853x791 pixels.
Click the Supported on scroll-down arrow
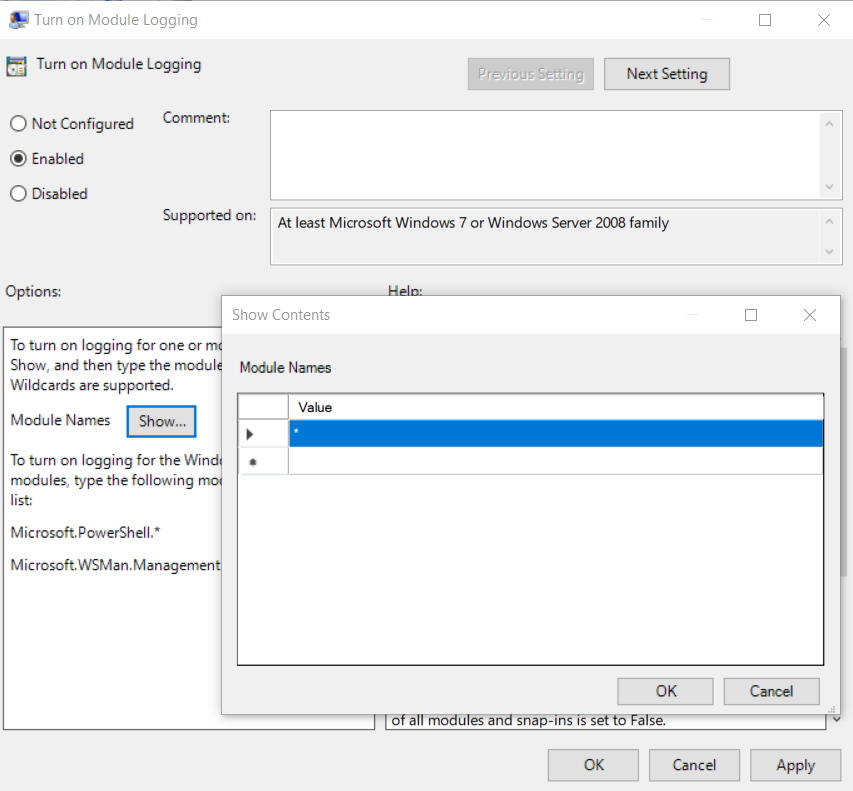(x=830, y=251)
